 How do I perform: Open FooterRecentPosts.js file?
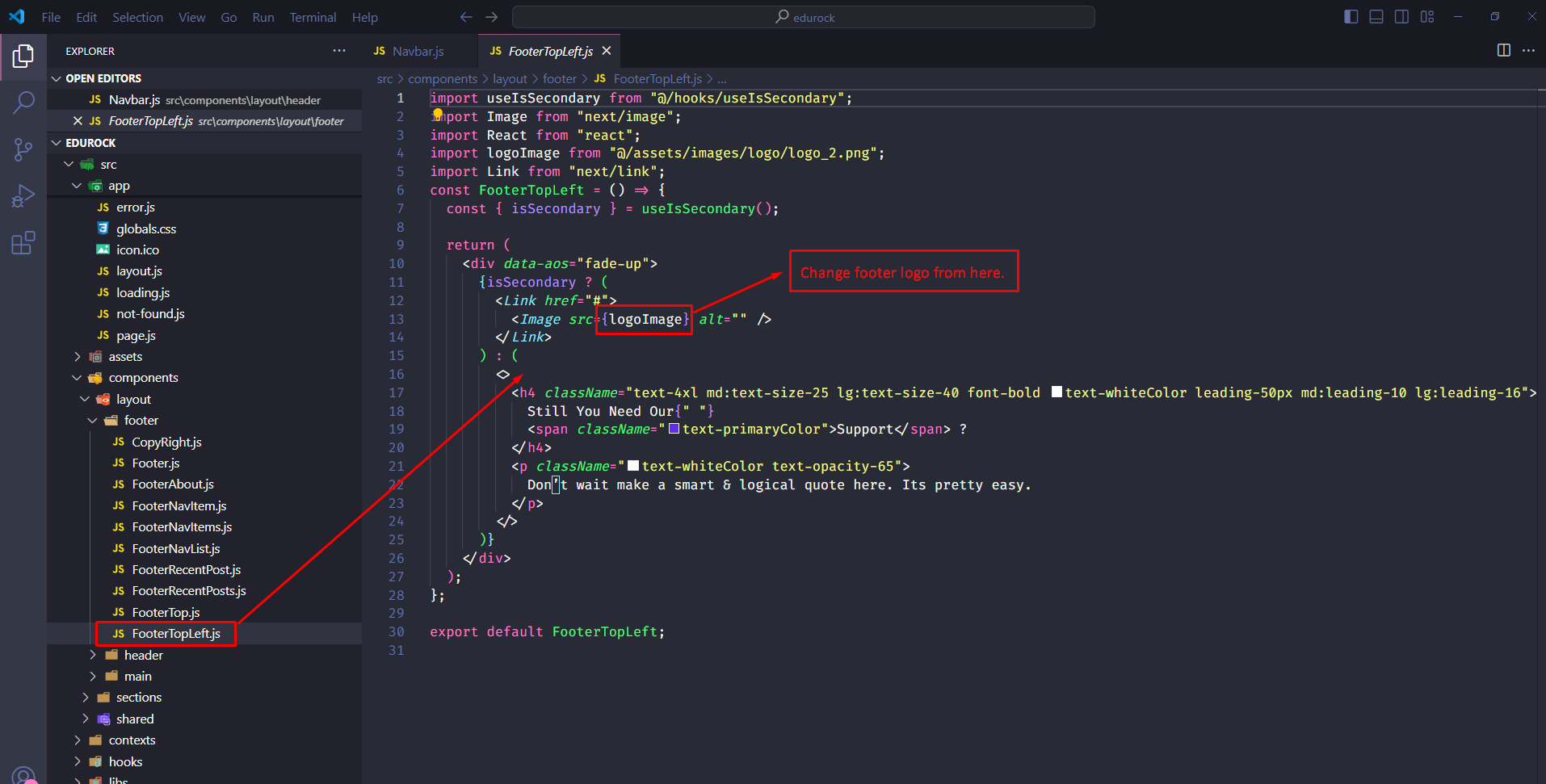click(204, 590)
